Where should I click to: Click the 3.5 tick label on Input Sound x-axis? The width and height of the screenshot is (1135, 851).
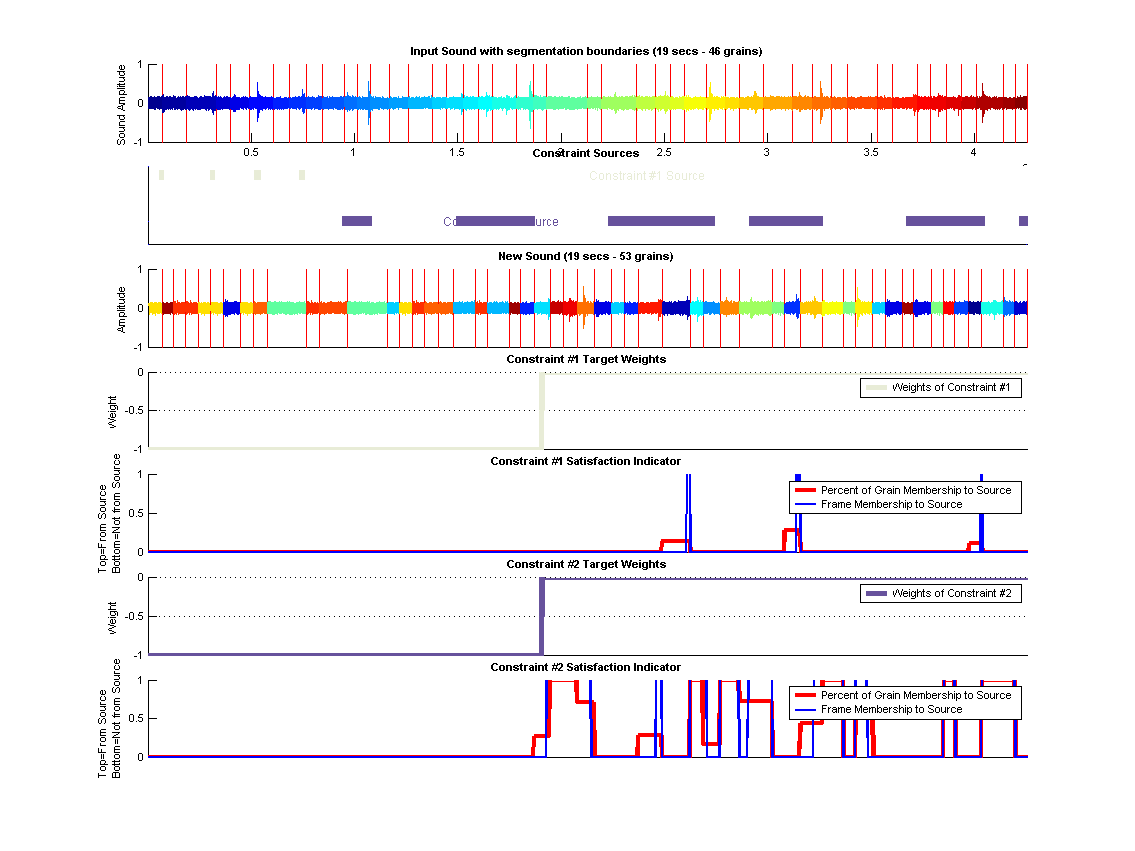(870, 152)
